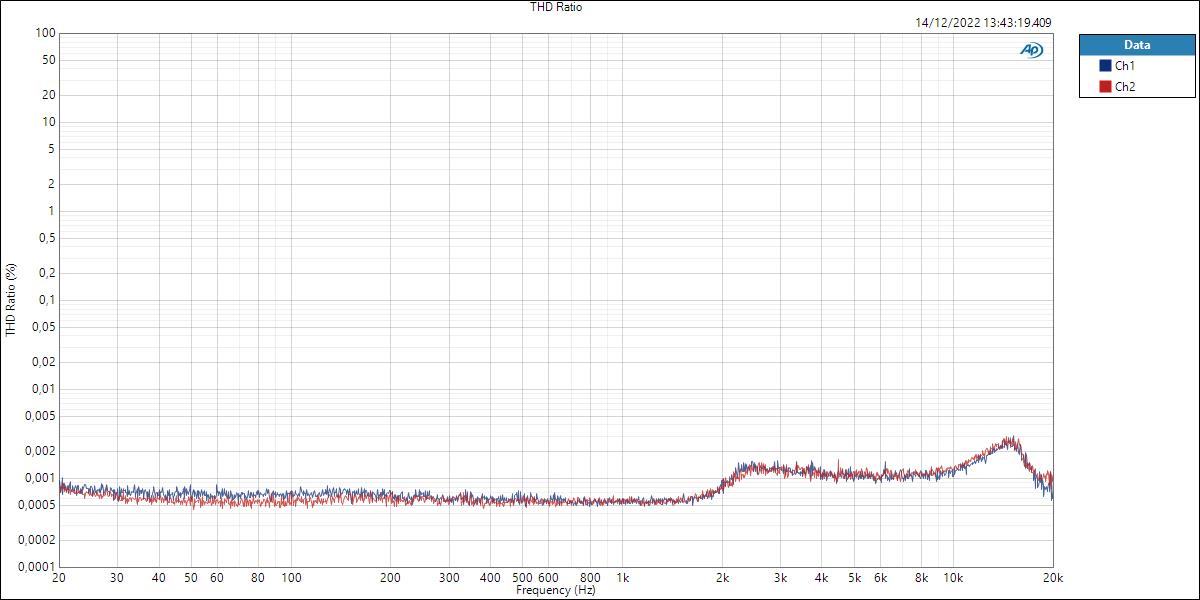Click the THD Ratio chart title
1200x600 pixels.
click(x=554, y=7)
